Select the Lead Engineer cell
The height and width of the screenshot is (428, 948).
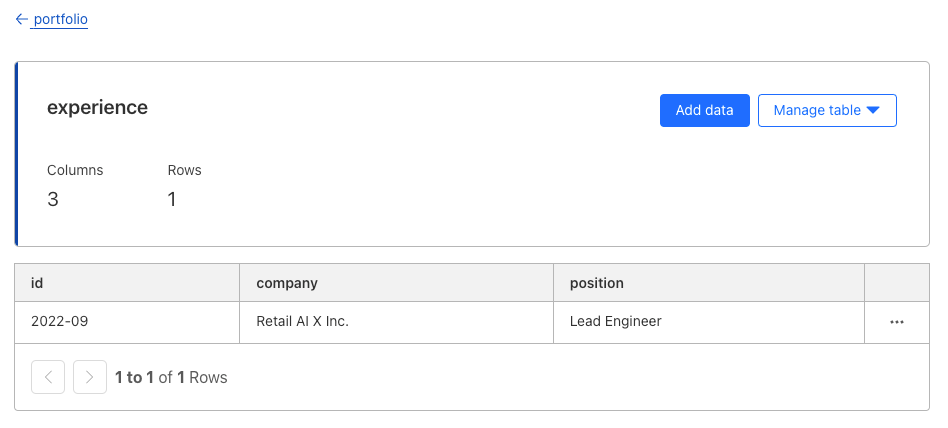point(709,322)
